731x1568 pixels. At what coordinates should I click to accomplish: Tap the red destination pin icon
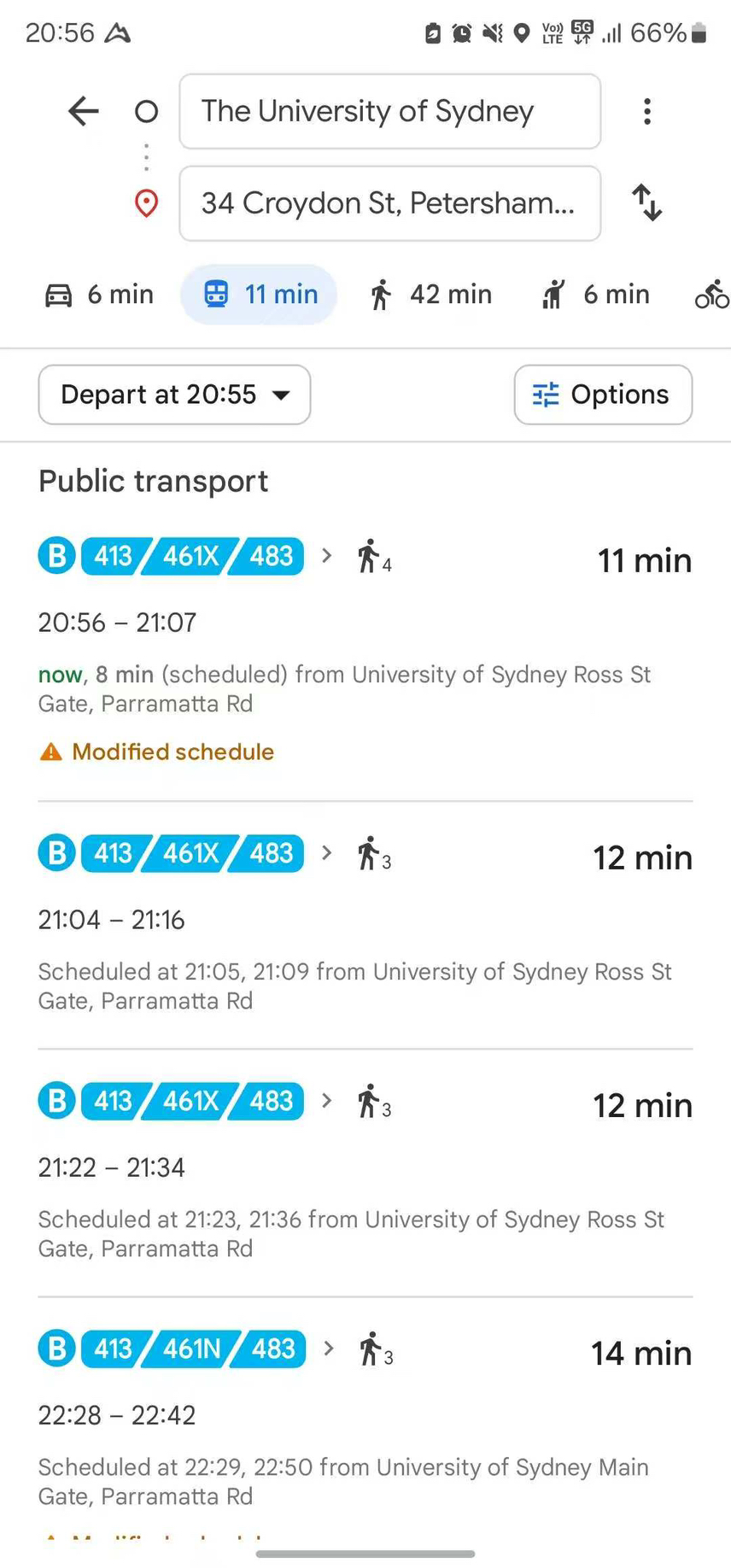(x=147, y=203)
